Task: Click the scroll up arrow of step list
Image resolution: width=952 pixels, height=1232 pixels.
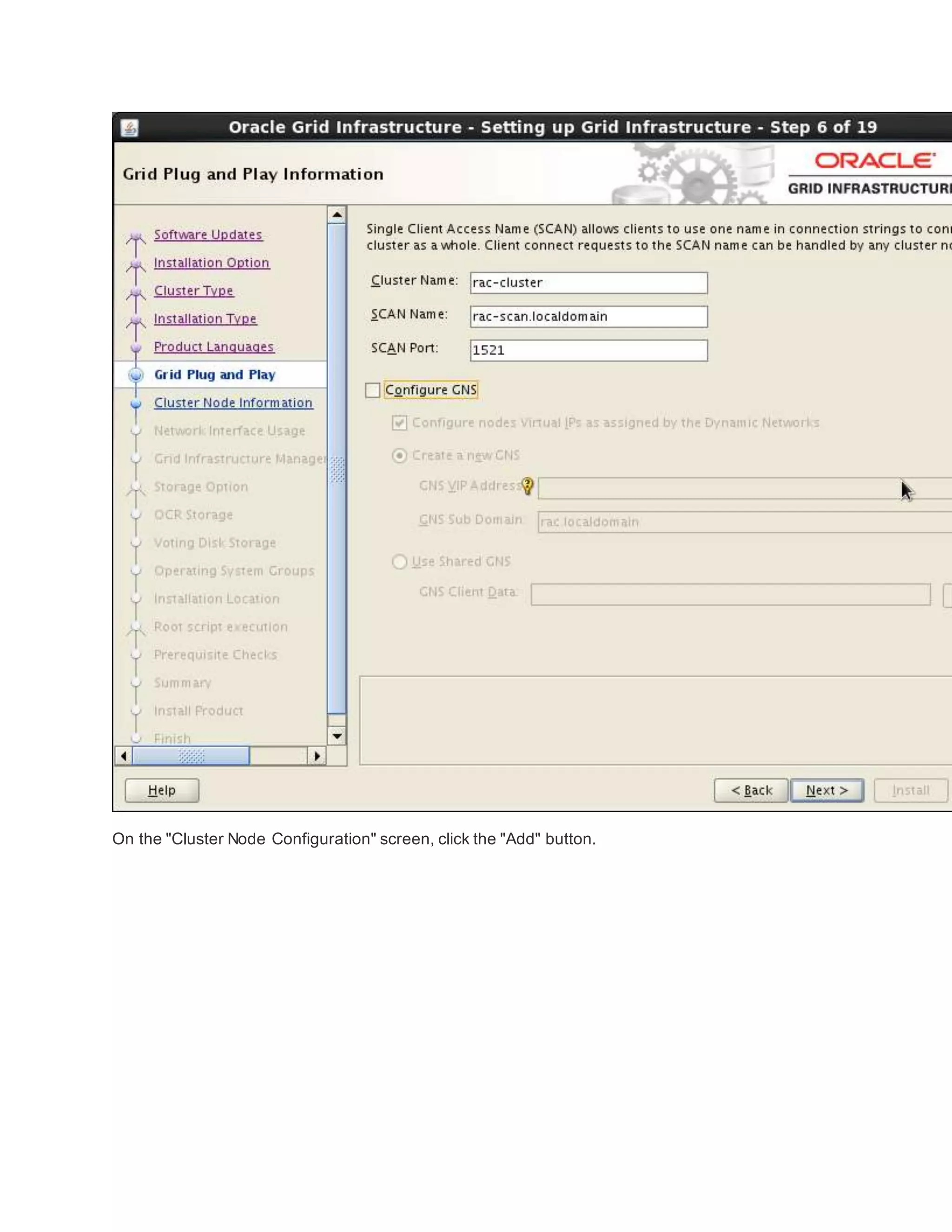Action: (337, 215)
